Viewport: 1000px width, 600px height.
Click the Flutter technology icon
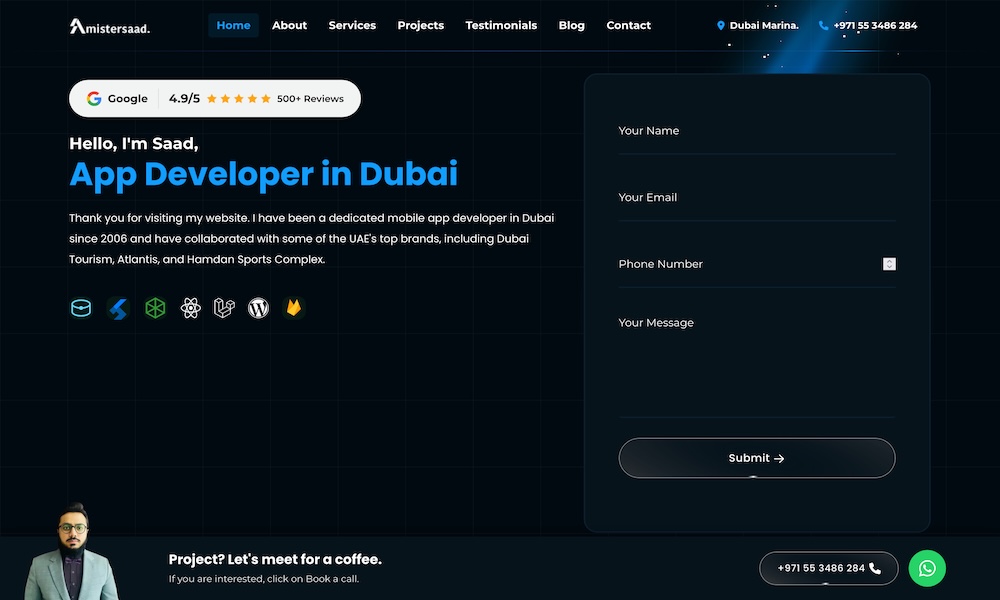coord(118,309)
